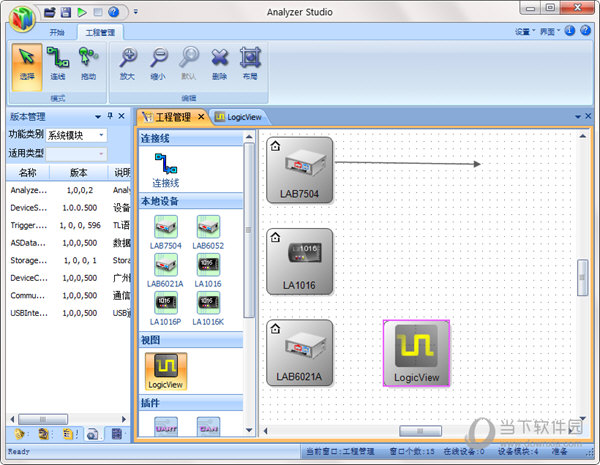Select the Trigger.... row in the version list
Viewport: 600px width, 465px height.
point(69,225)
